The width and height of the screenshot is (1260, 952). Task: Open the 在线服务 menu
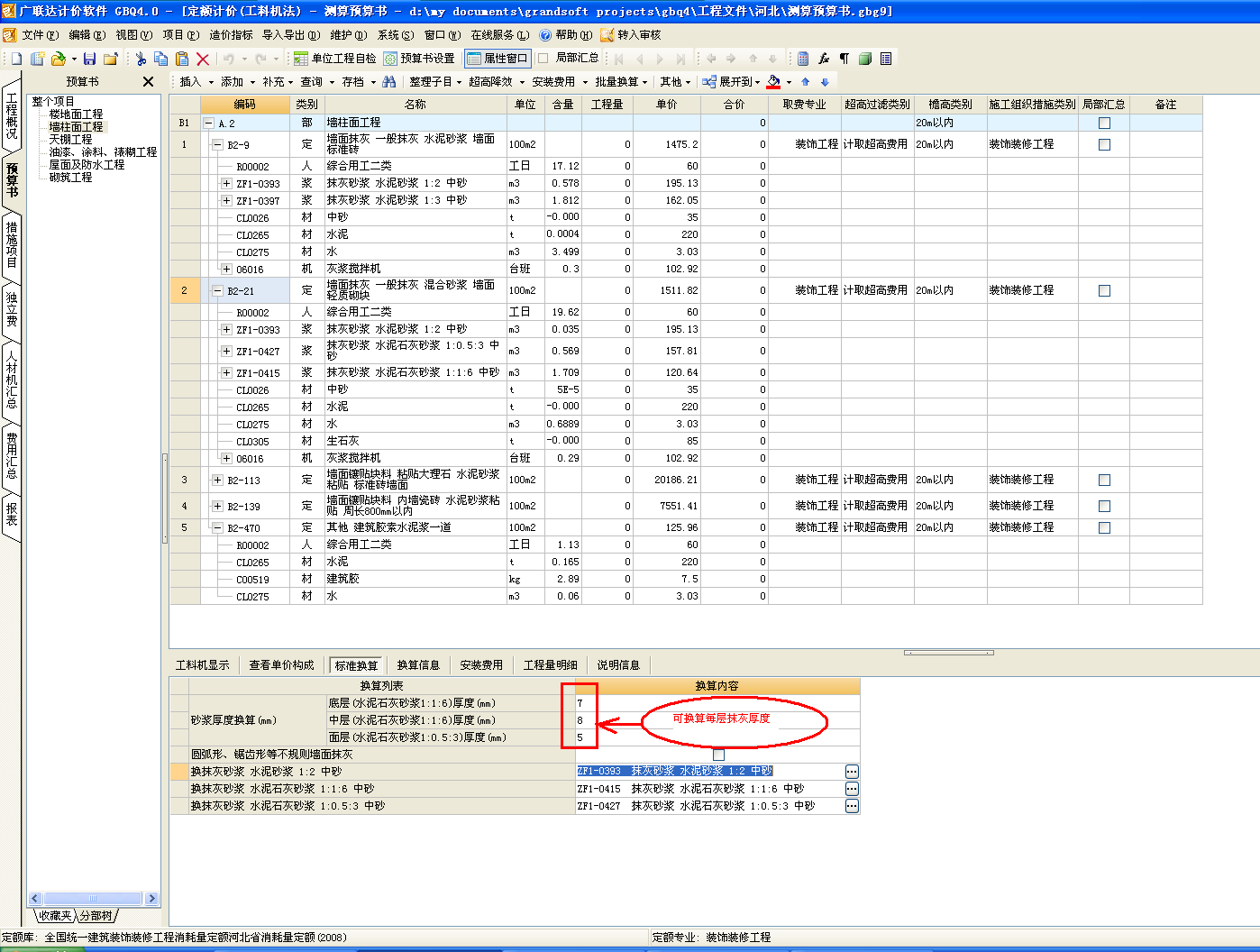tap(499, 35)
